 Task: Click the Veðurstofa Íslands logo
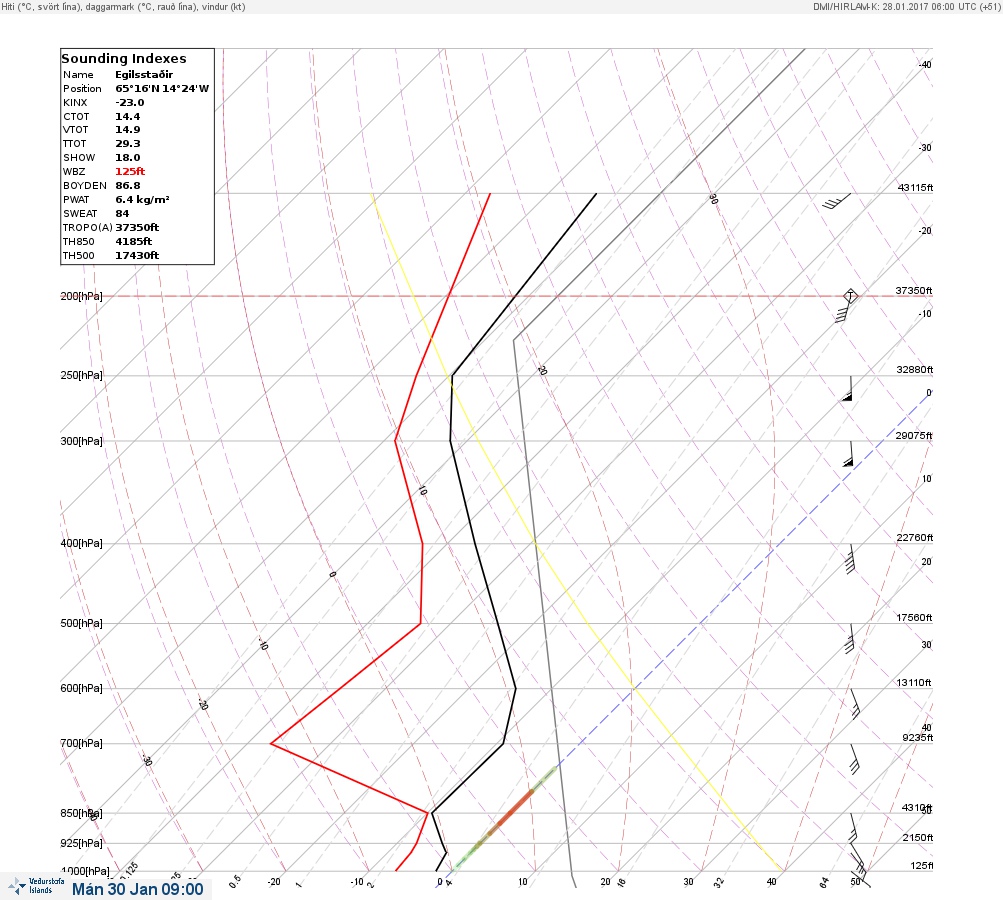point(36,886)
